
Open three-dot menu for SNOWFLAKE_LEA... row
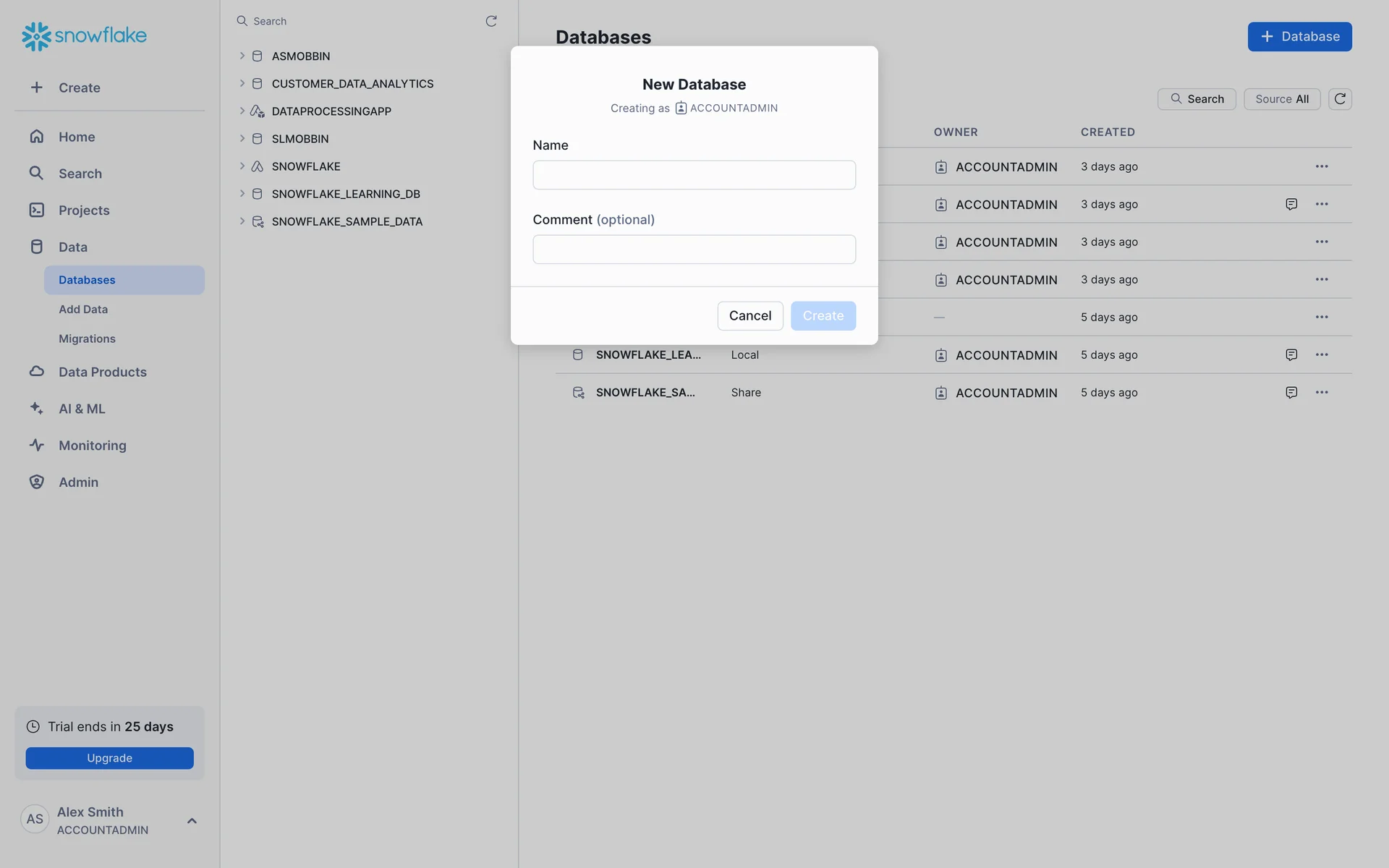[x=1322, y=355]
